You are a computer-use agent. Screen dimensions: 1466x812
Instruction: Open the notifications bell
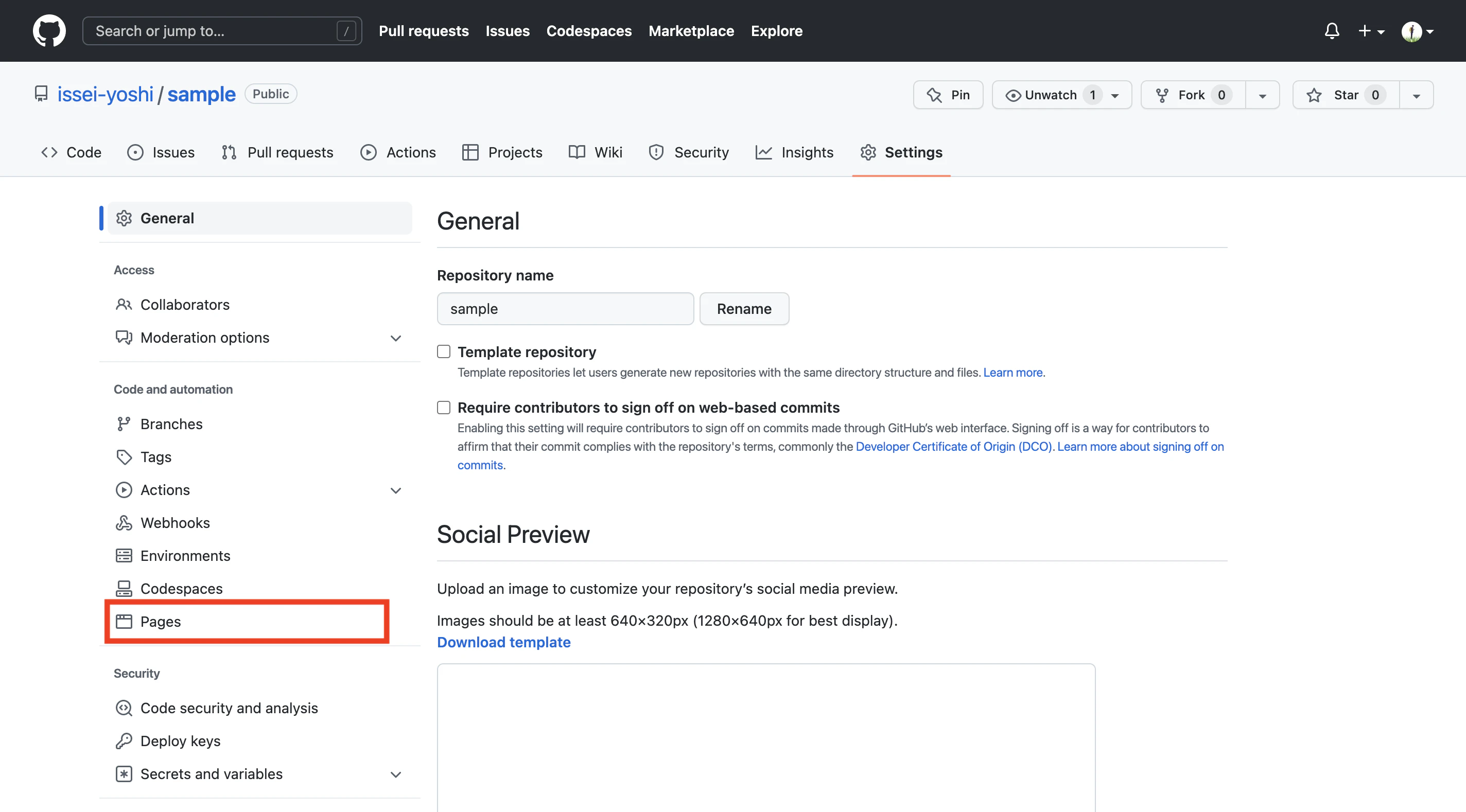coord(1332,31)
